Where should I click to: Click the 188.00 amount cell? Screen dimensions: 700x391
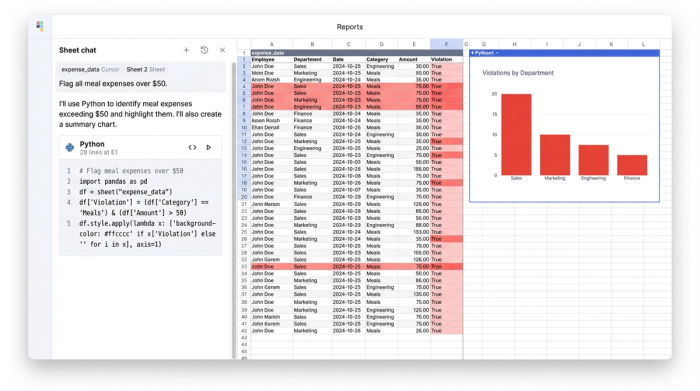[414, 169]
